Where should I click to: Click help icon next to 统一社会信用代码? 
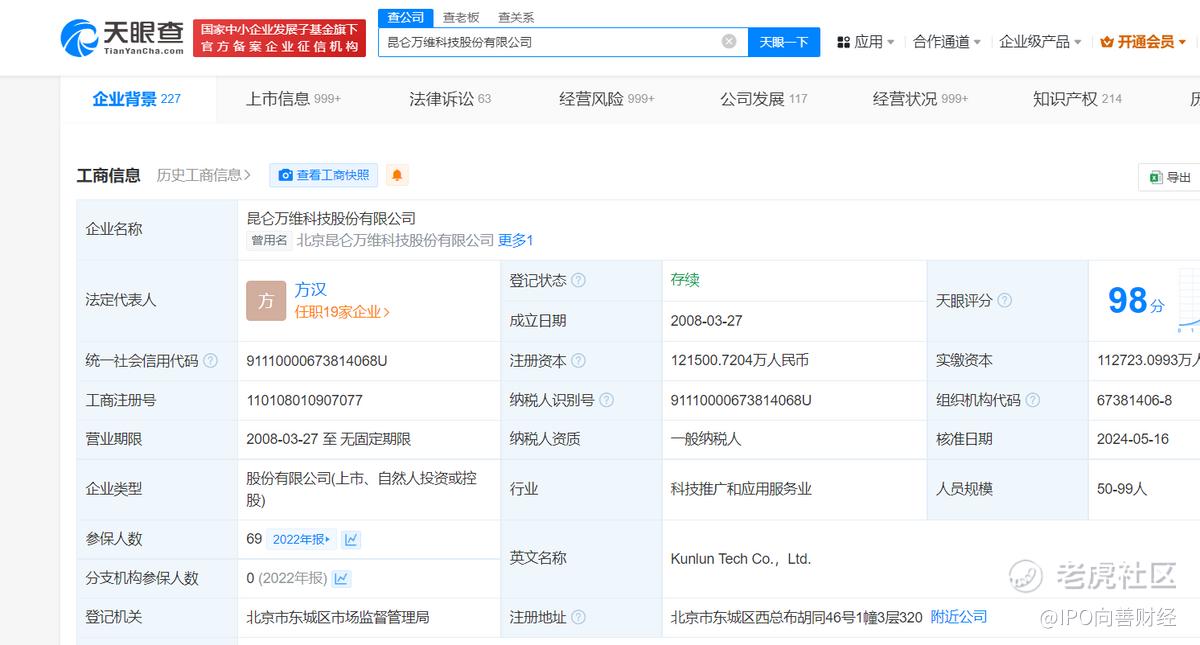click(x=210, y=361)
